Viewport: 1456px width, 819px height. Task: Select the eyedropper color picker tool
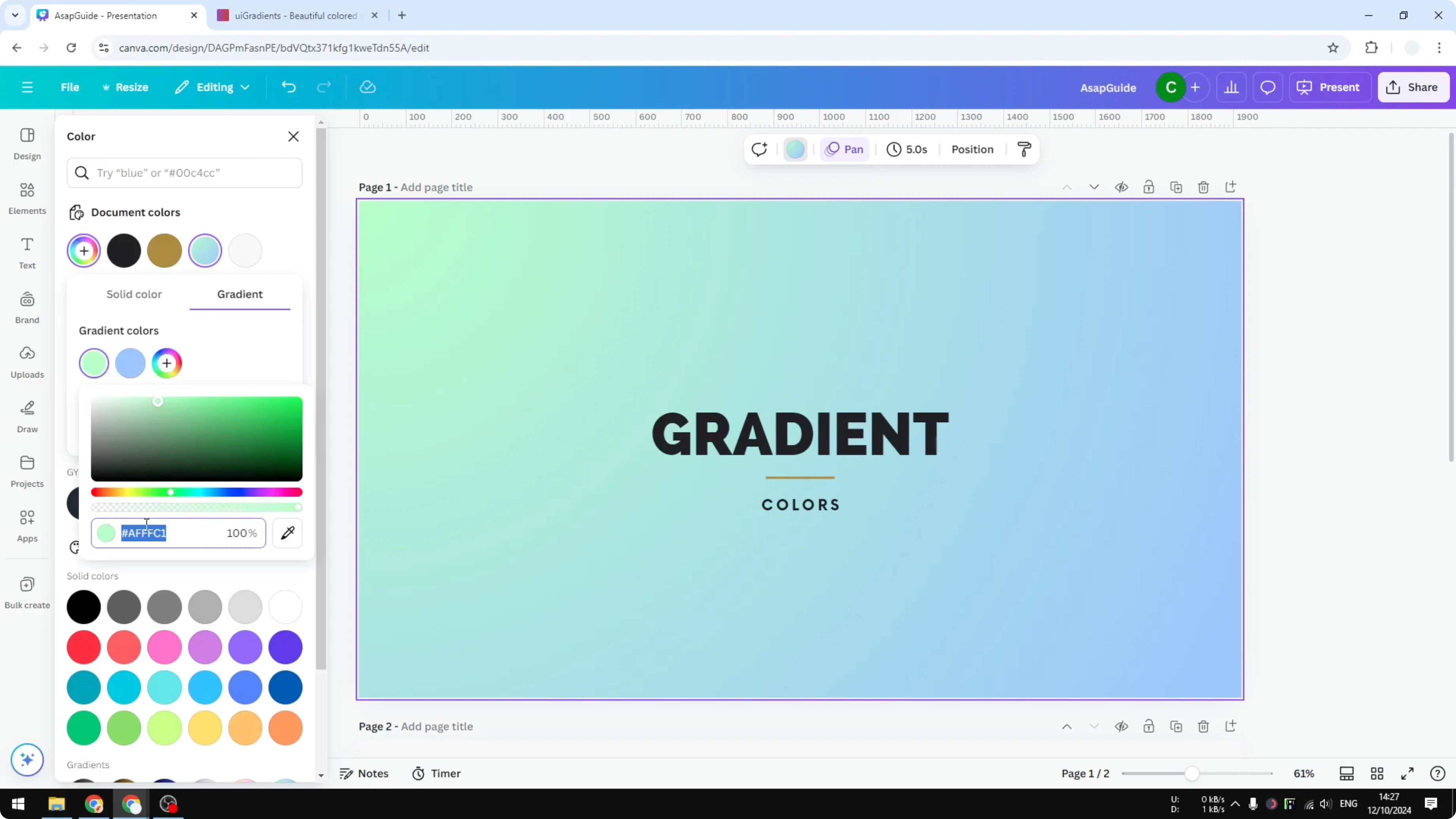[287, 533]
